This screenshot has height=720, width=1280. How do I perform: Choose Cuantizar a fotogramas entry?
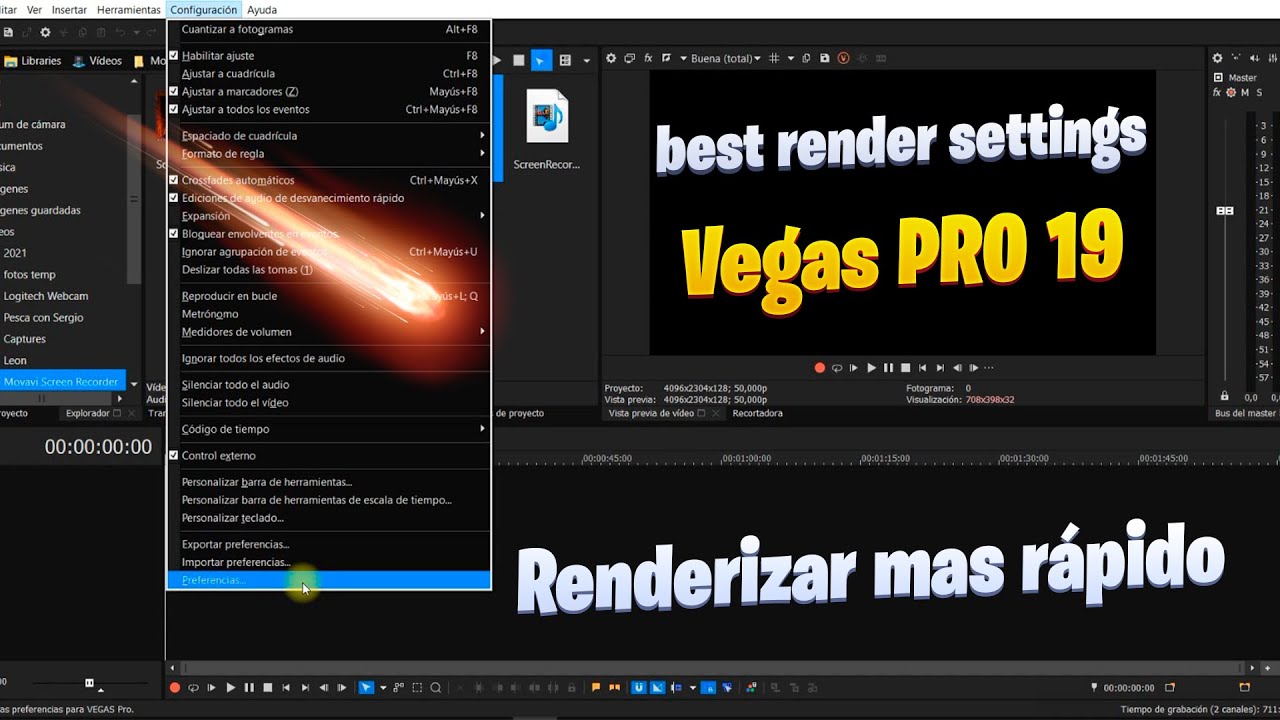[x=329, y=30]
